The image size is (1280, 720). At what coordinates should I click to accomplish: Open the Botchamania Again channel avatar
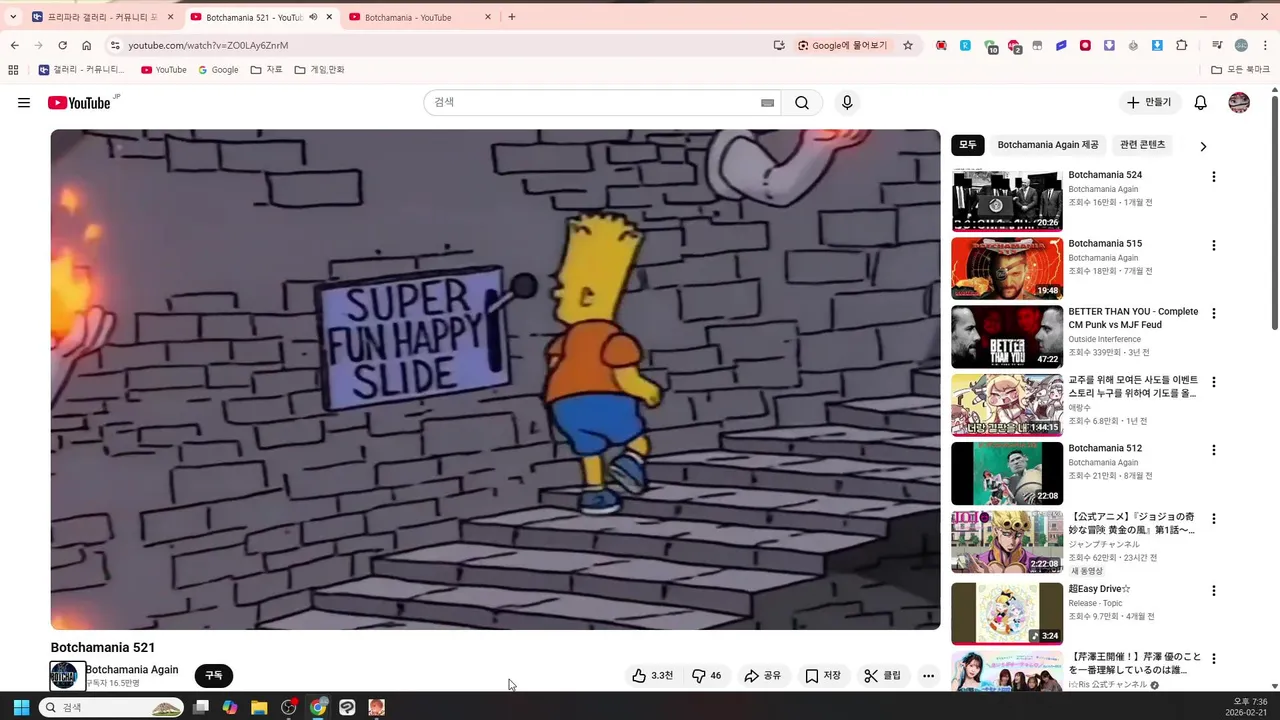point(63,676)
